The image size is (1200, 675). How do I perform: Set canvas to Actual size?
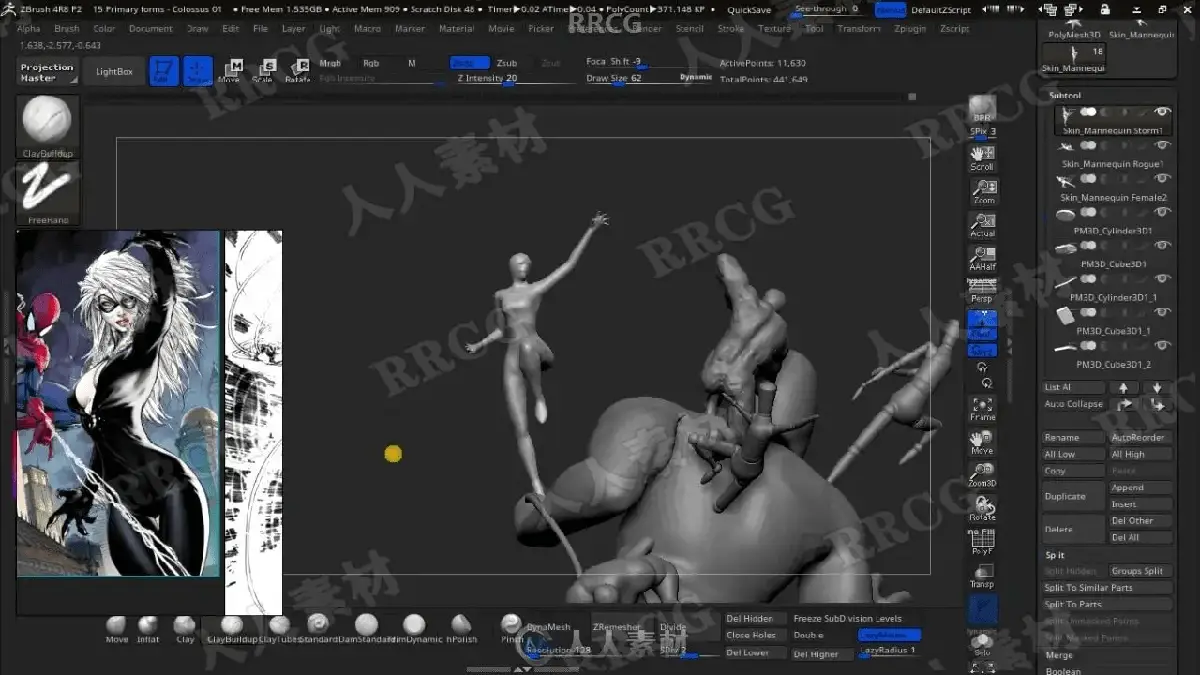point(983,225)
